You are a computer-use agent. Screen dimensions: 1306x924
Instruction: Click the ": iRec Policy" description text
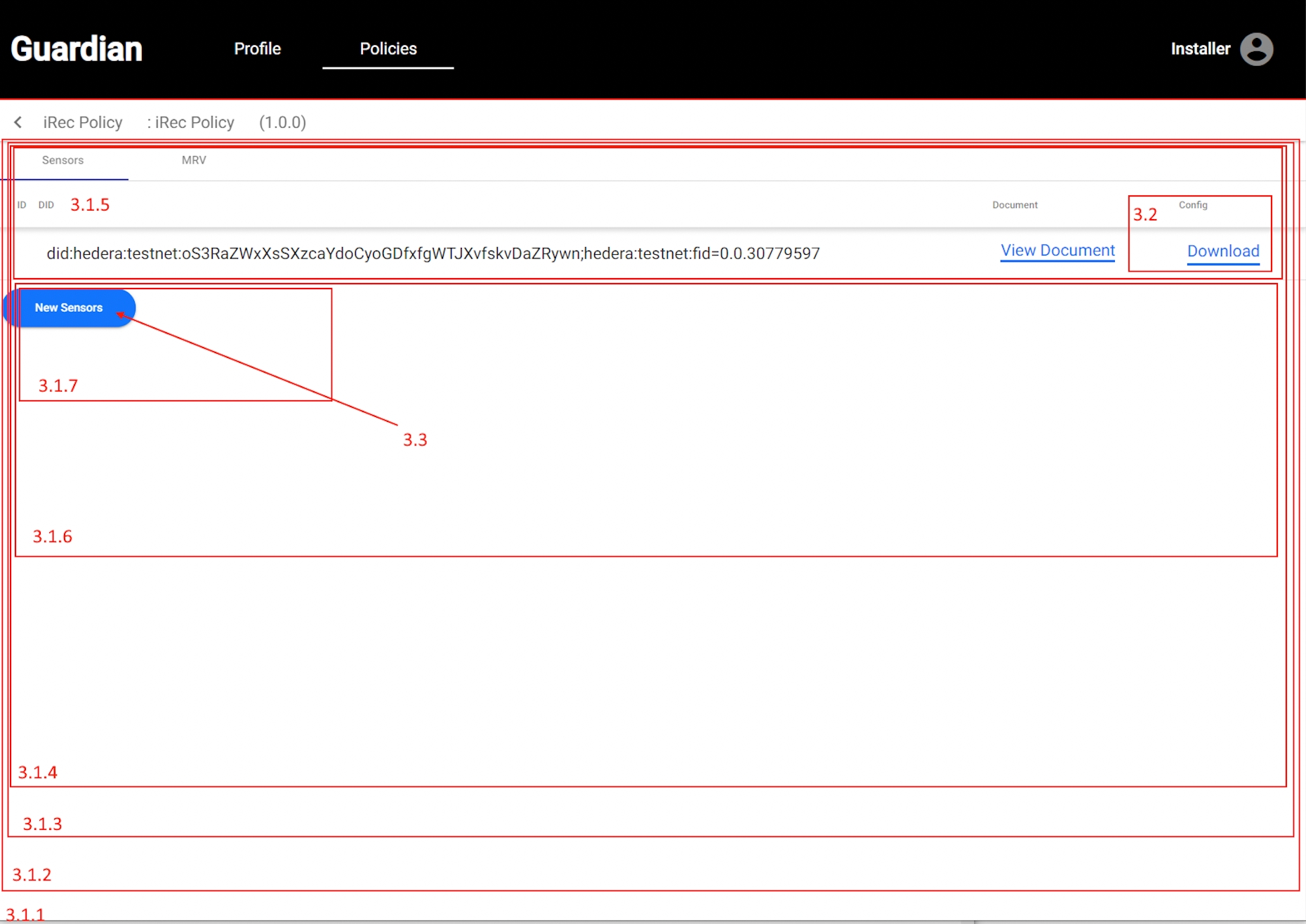click(190, 122)
